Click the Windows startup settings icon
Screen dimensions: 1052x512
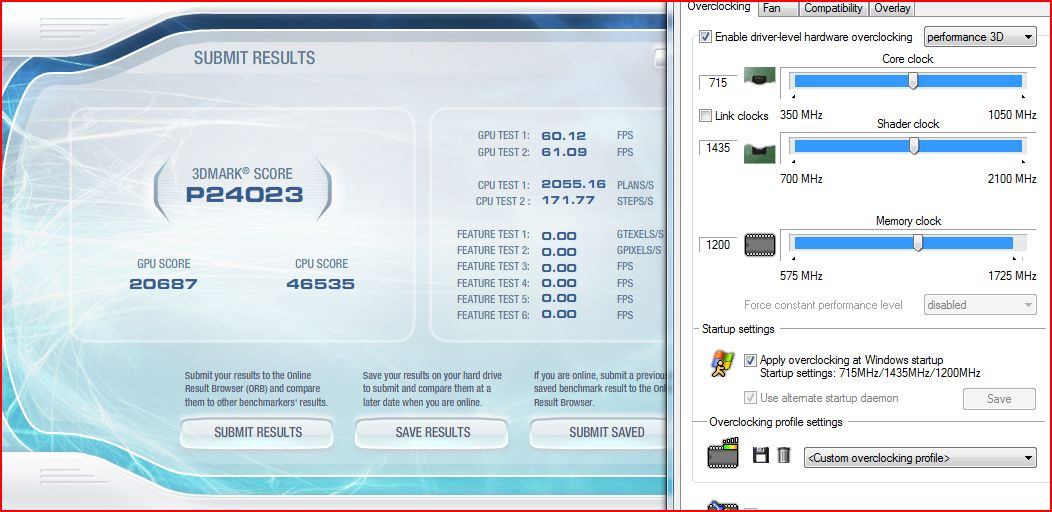(x=723, y=363)
